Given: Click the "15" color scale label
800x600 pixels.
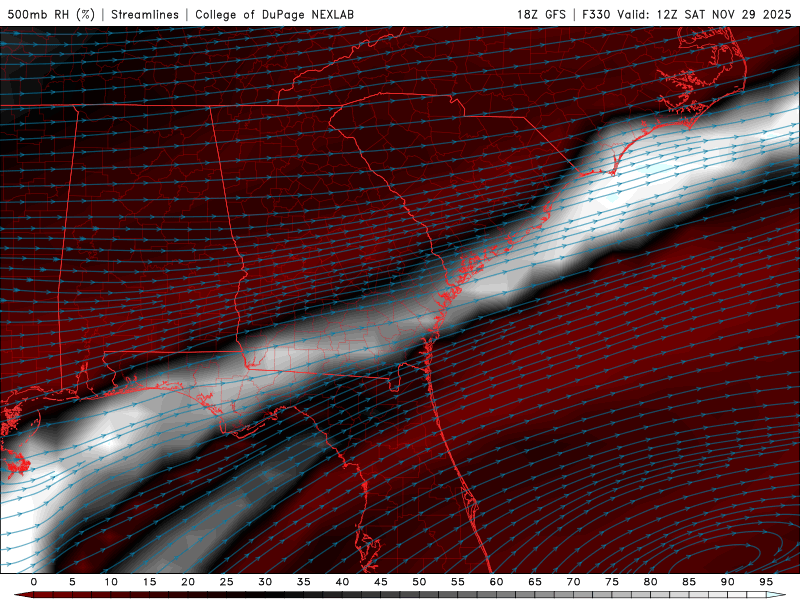Looking at the screenshot, I should click(x=149, y=582).
